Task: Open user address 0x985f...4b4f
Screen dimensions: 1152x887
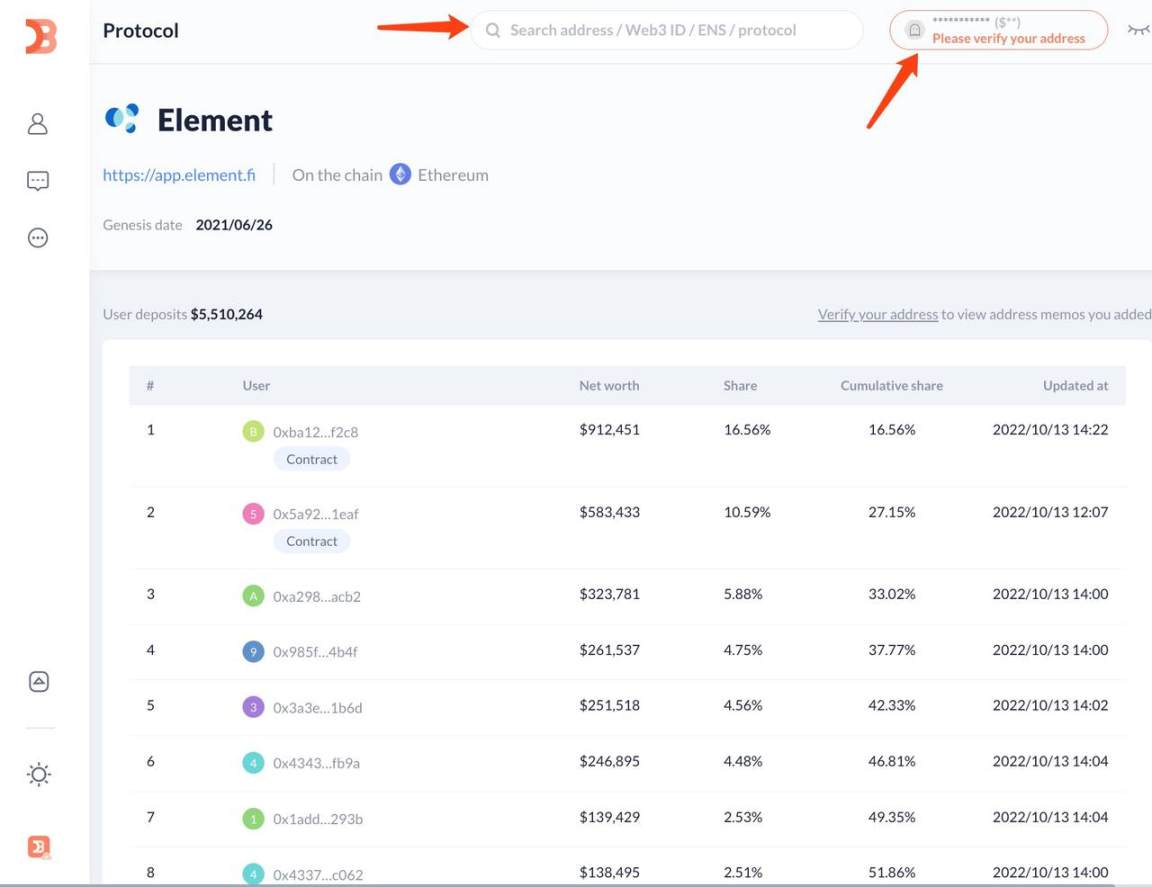Action: click(314, 652)
